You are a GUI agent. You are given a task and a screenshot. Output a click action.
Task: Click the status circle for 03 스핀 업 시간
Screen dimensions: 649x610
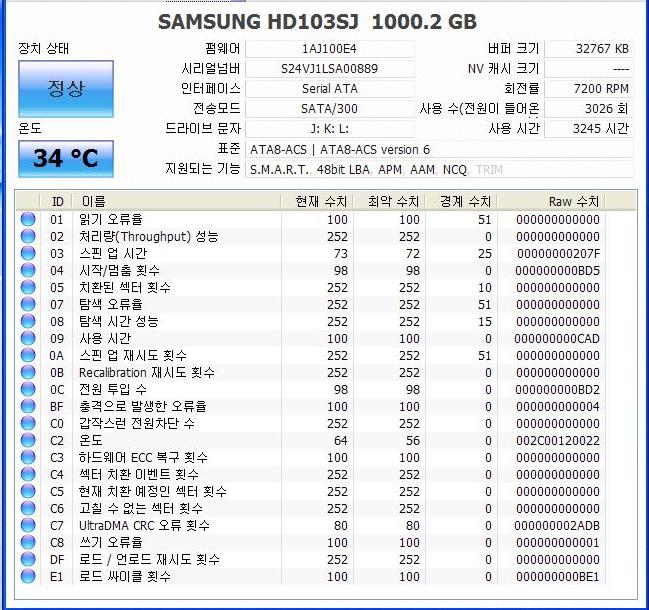28,253
